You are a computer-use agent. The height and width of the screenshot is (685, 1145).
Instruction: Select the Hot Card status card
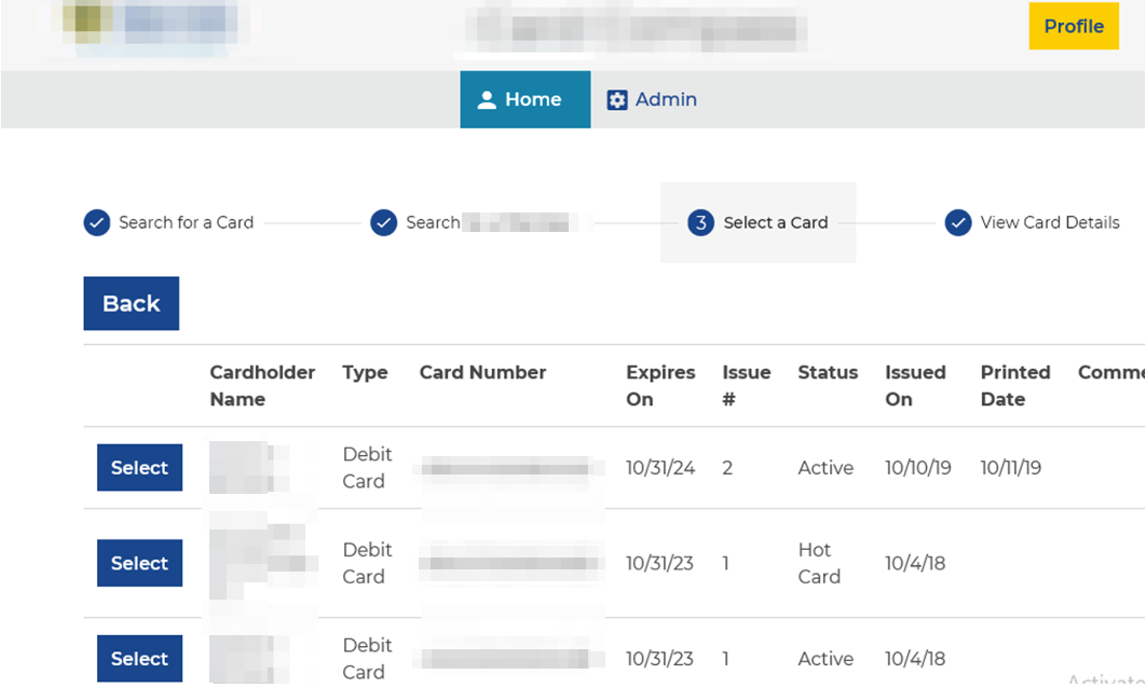point(139,563)
